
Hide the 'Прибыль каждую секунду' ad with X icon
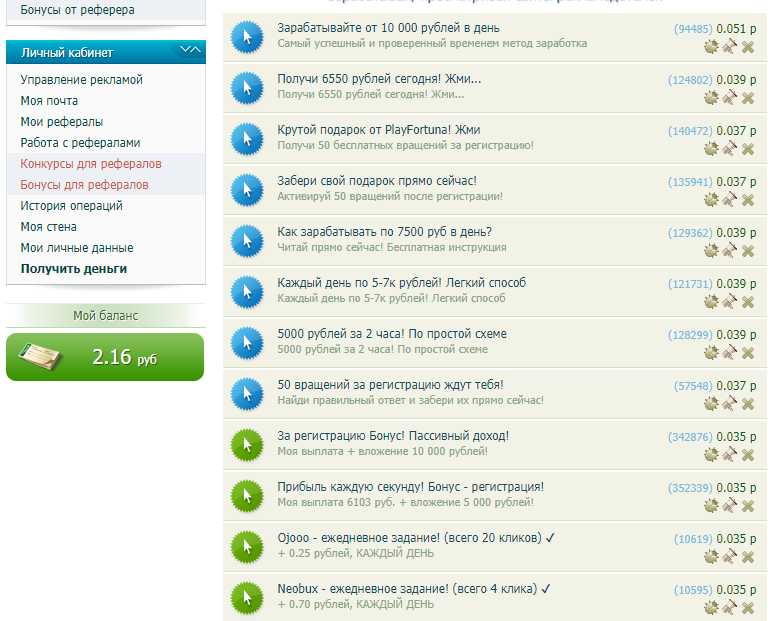click(x=747, y=505)
